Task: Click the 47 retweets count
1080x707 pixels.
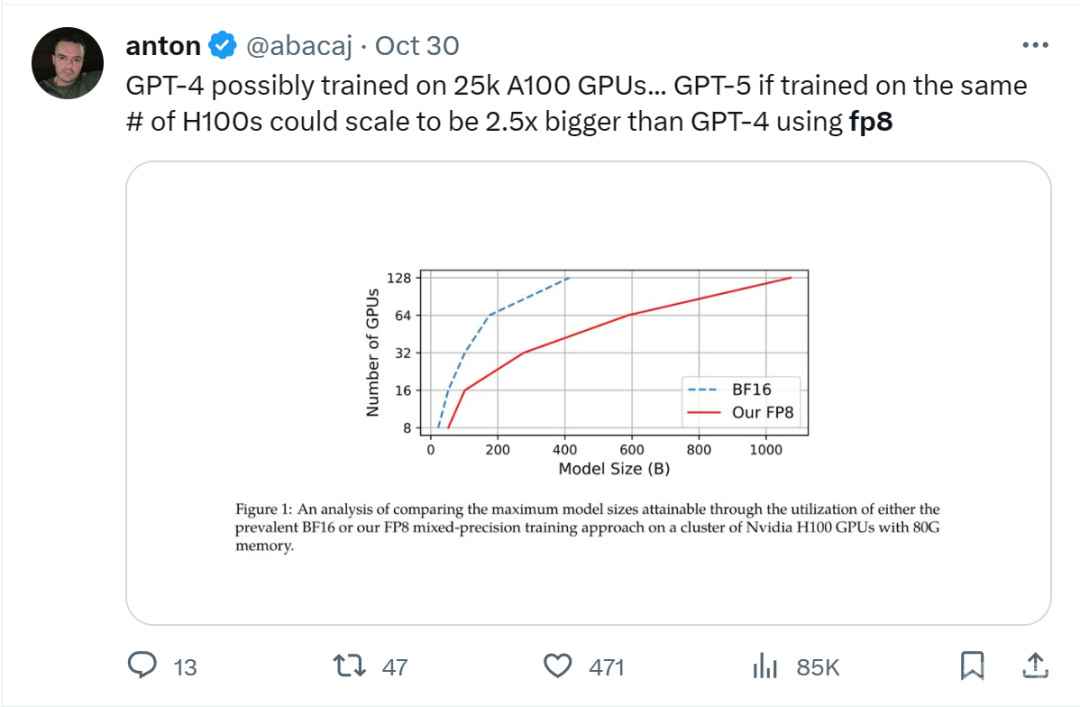Action: click(395, 667)
